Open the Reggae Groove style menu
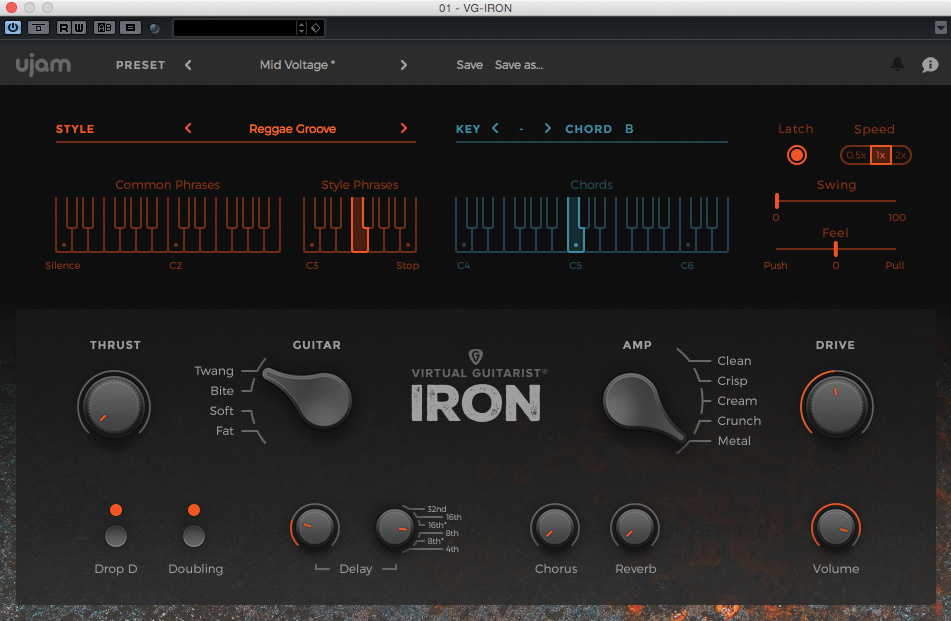The width and height of the screenshot is (951, 621). tap(292, 129)
